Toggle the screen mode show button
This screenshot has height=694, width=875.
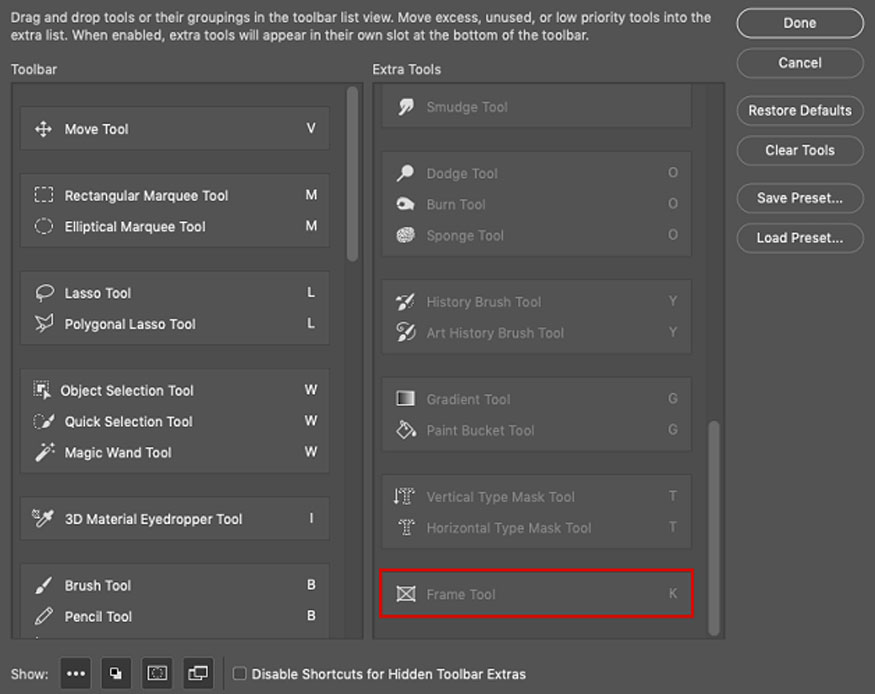click(x=198, y=674)
